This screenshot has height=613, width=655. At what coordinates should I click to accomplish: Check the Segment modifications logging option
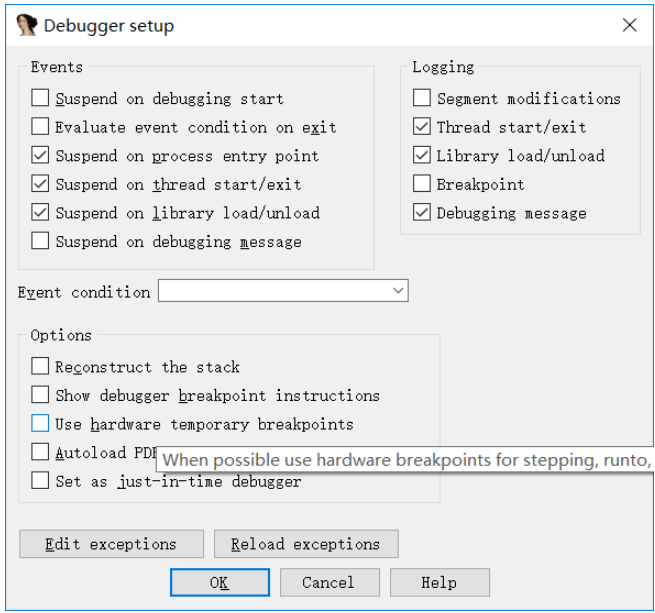click(x=422, y=98)
